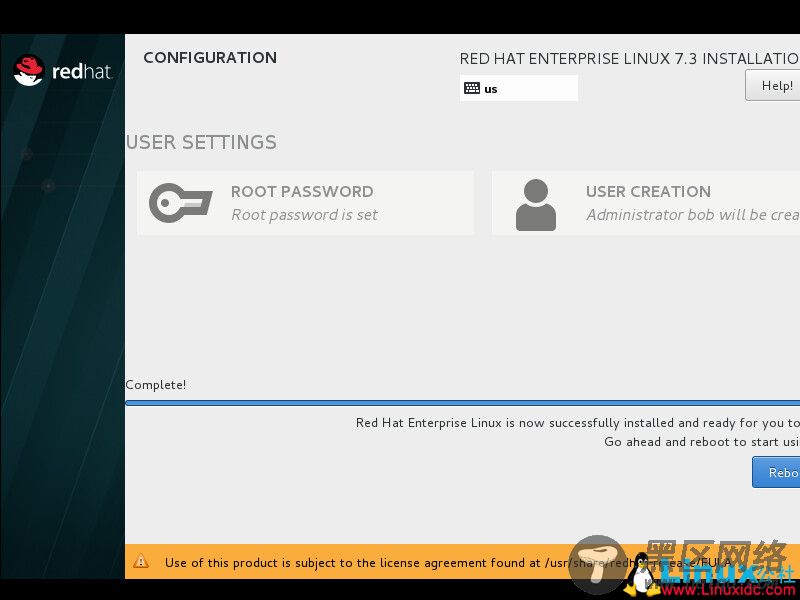The height and width of the screenshot is (600, 800).
Task: Open the Help! button
Action: pos(772,85)
